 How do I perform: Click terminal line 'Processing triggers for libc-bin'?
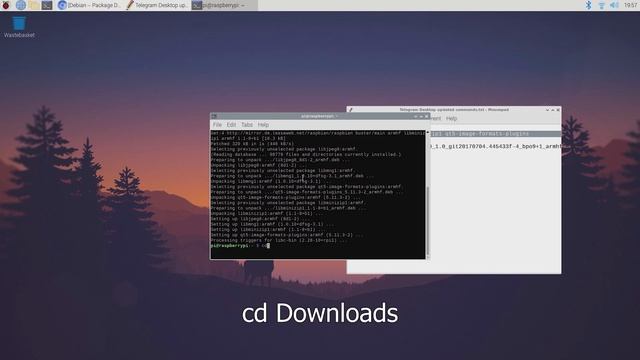click(x=279, y=240)
